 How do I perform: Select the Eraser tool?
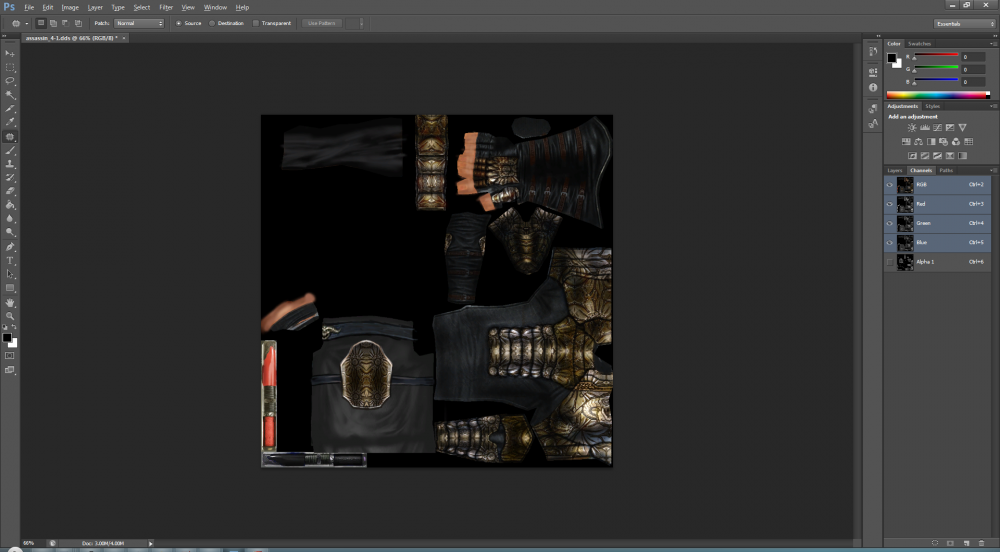[10, 191]
